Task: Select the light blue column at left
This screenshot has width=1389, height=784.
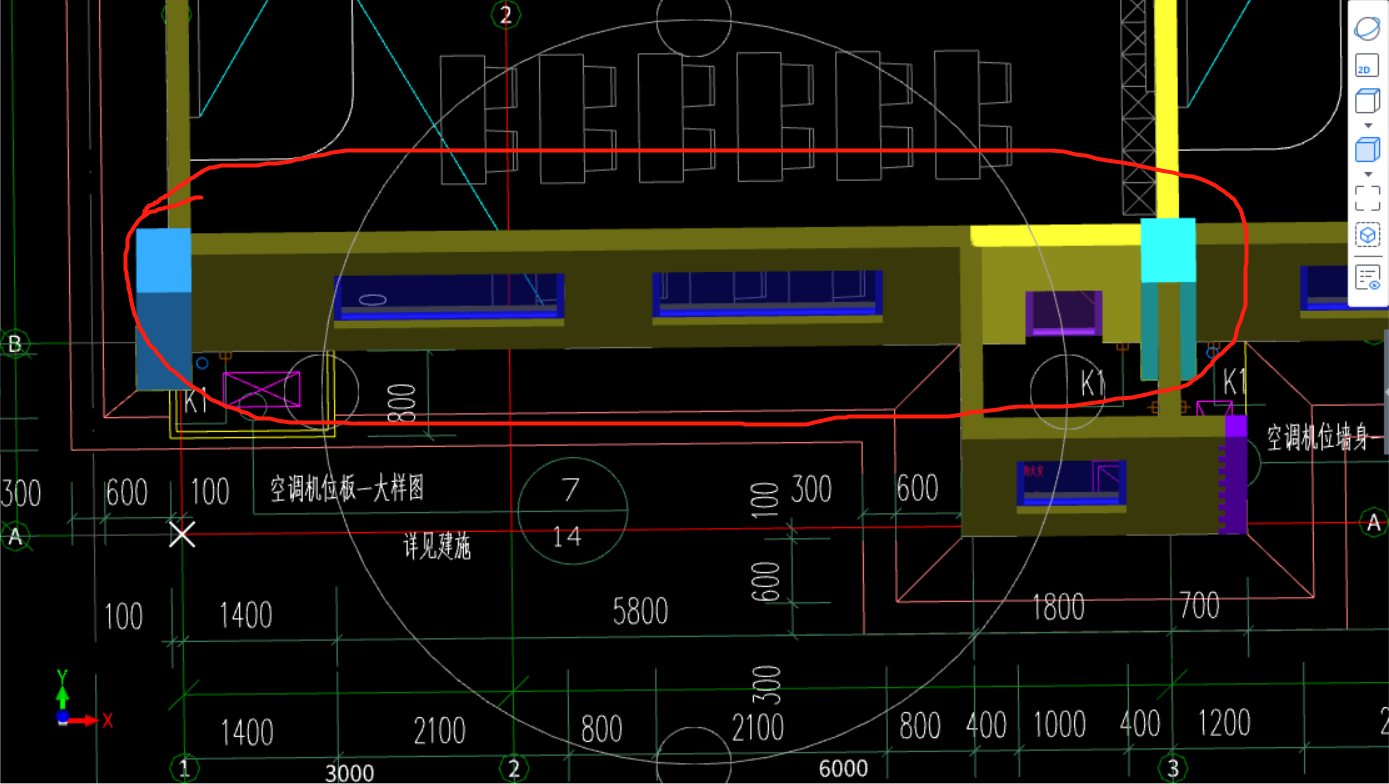Action: 163,308
